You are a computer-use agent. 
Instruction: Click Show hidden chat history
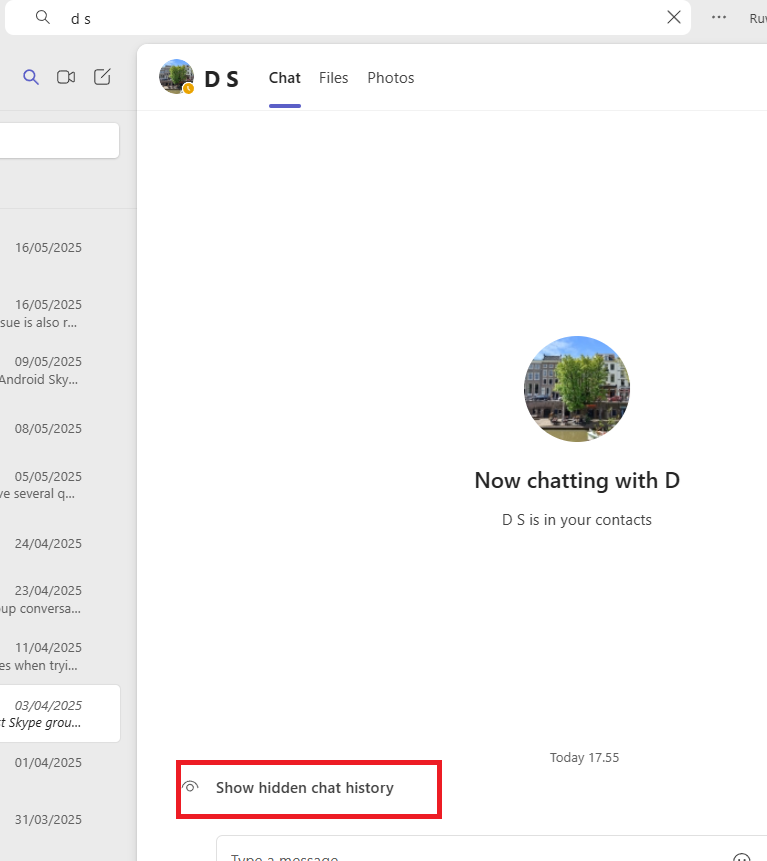305,788
